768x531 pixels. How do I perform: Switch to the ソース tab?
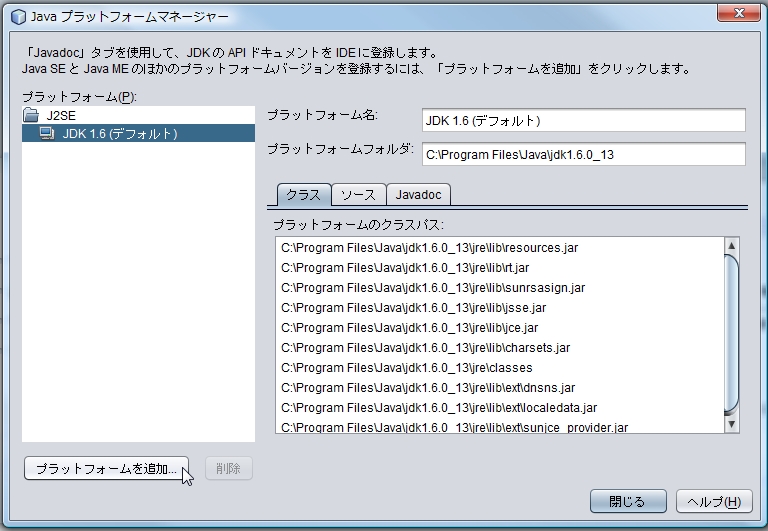(x=357, y=194)
